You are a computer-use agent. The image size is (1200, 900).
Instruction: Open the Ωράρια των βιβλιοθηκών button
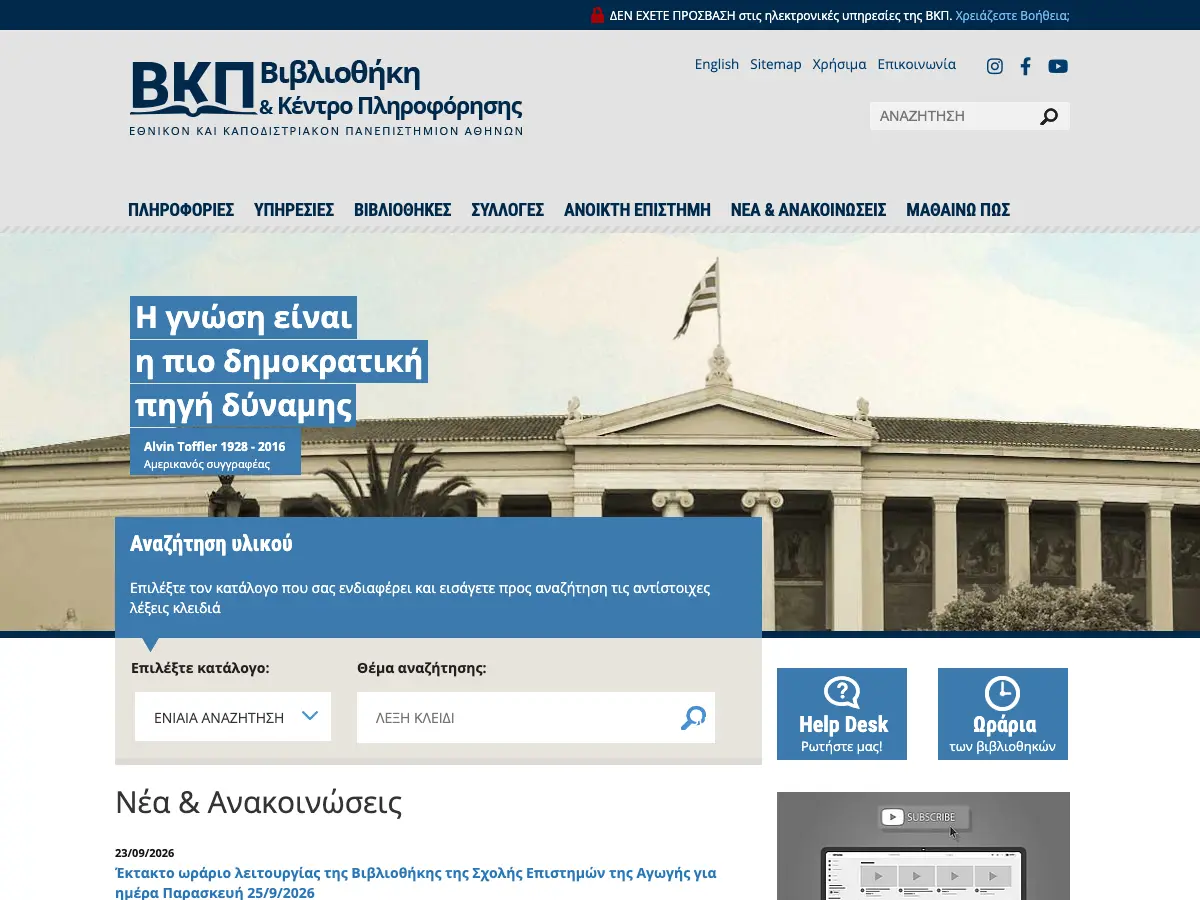1003,714
